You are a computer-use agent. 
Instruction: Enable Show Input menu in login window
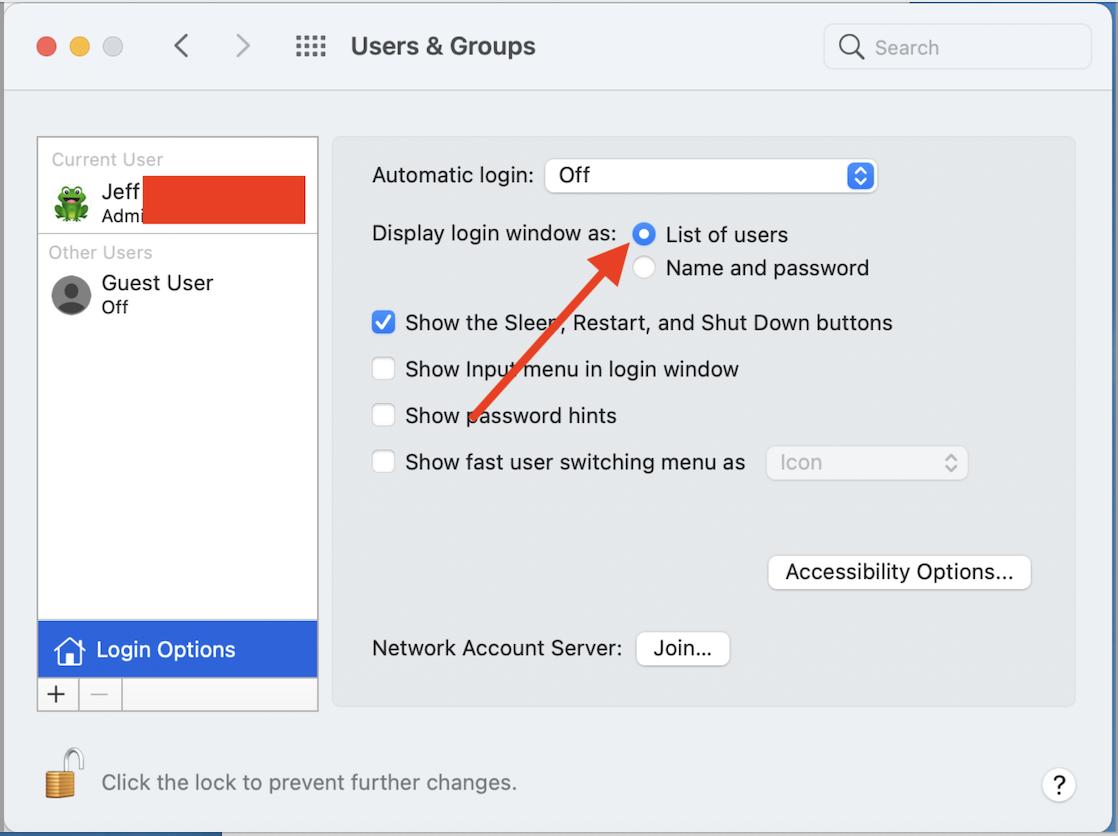pos(383,369)
